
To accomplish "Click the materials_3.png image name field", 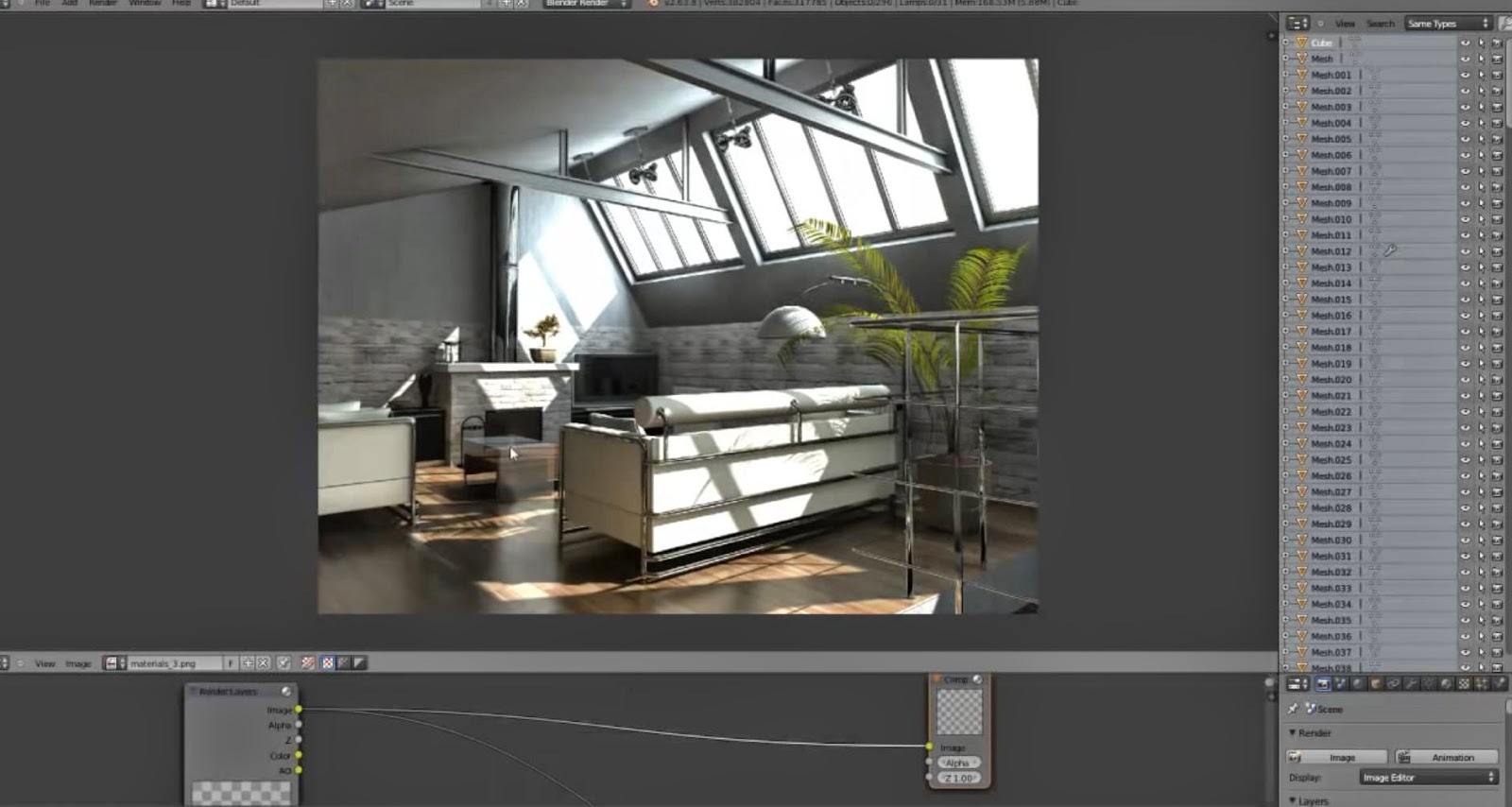I will [x=174, y=663].
